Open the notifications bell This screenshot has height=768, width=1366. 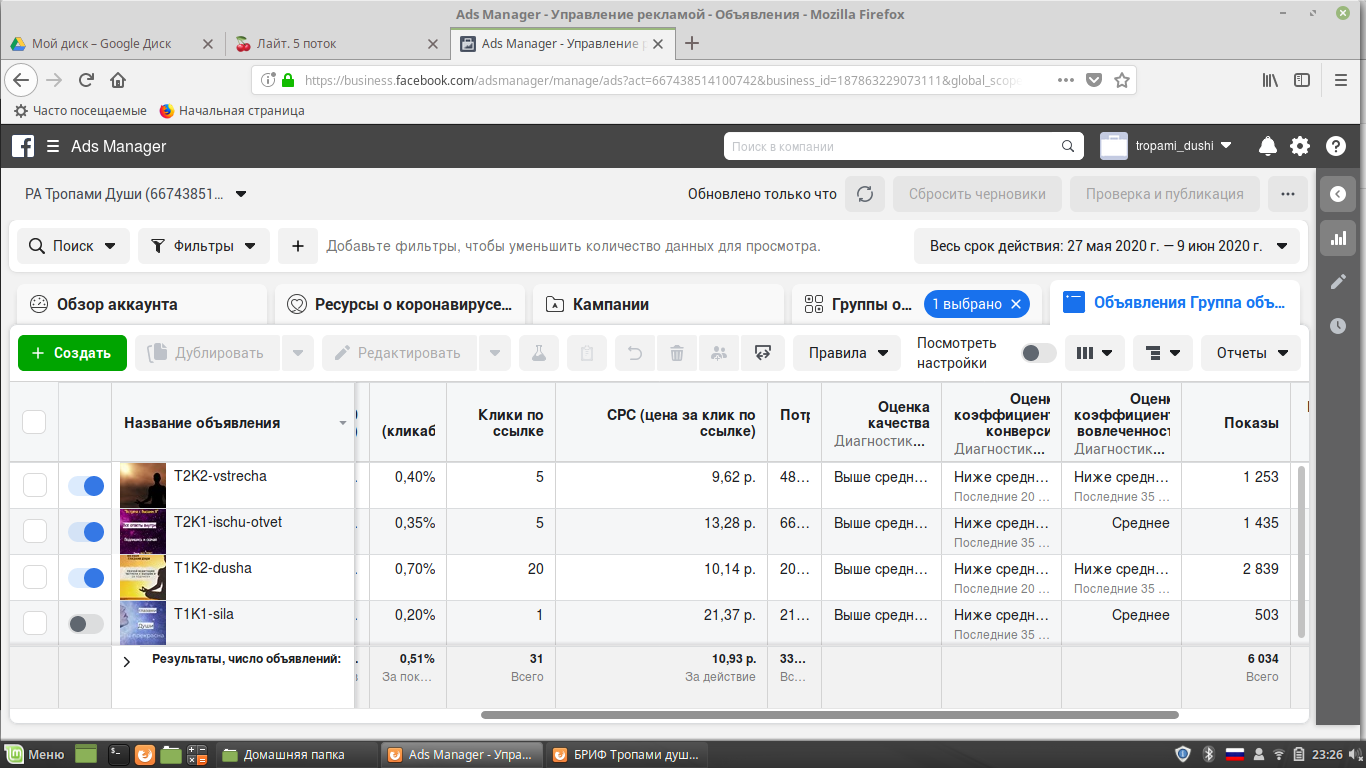pyautogui.click(x=1268, y=146)
